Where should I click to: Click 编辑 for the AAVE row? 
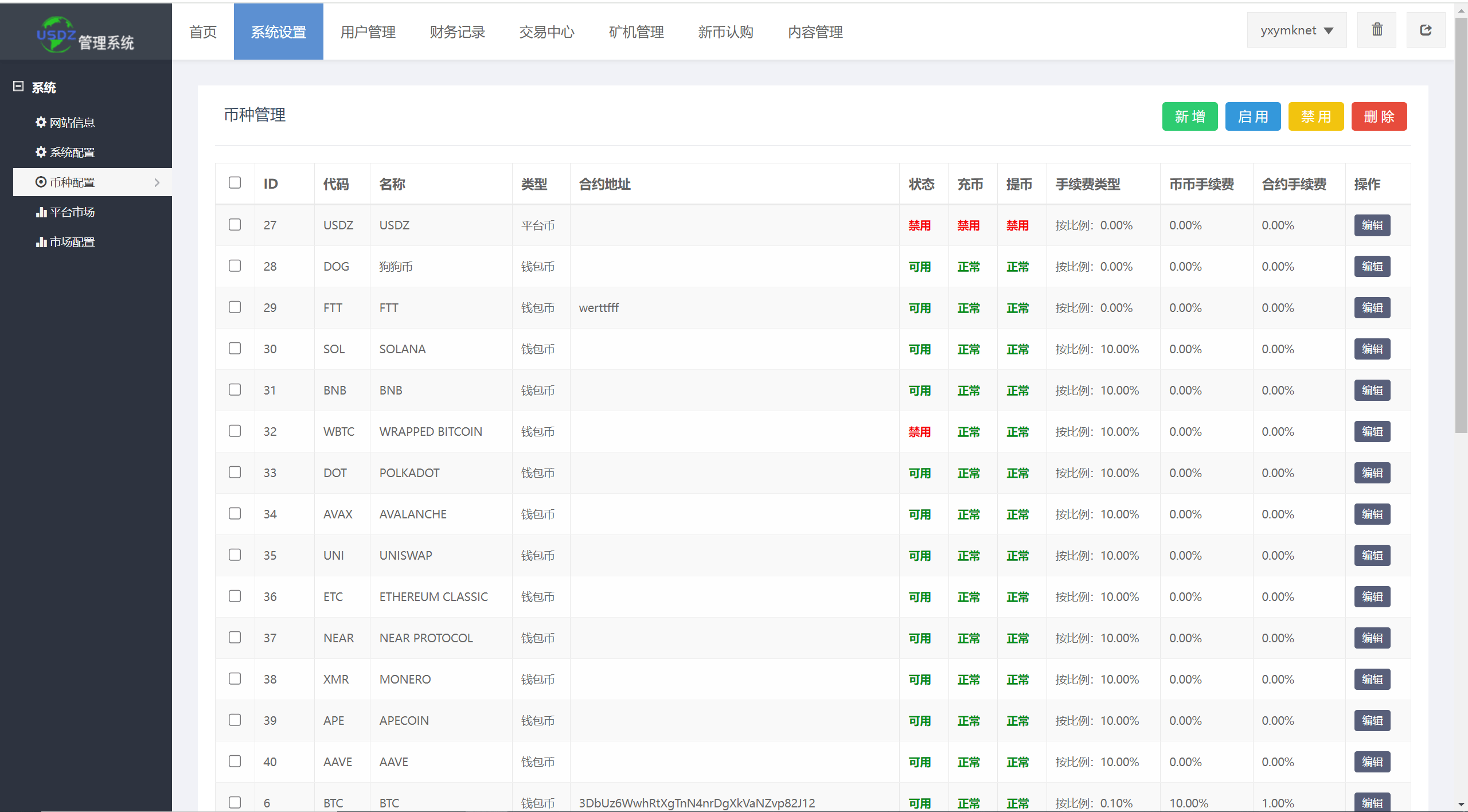[1372, 762]
